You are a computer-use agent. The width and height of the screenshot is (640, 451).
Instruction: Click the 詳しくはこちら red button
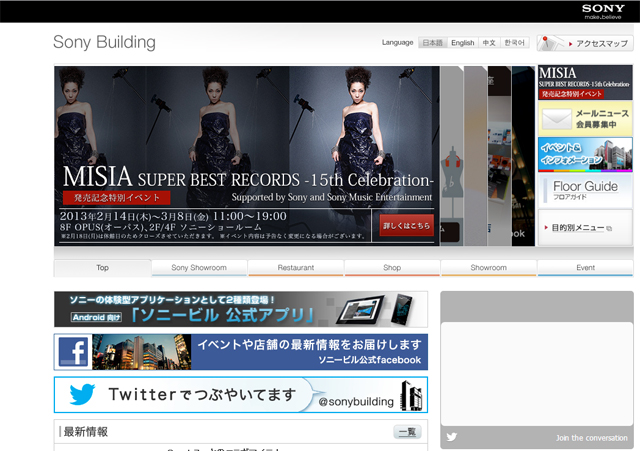click(407, 226)
